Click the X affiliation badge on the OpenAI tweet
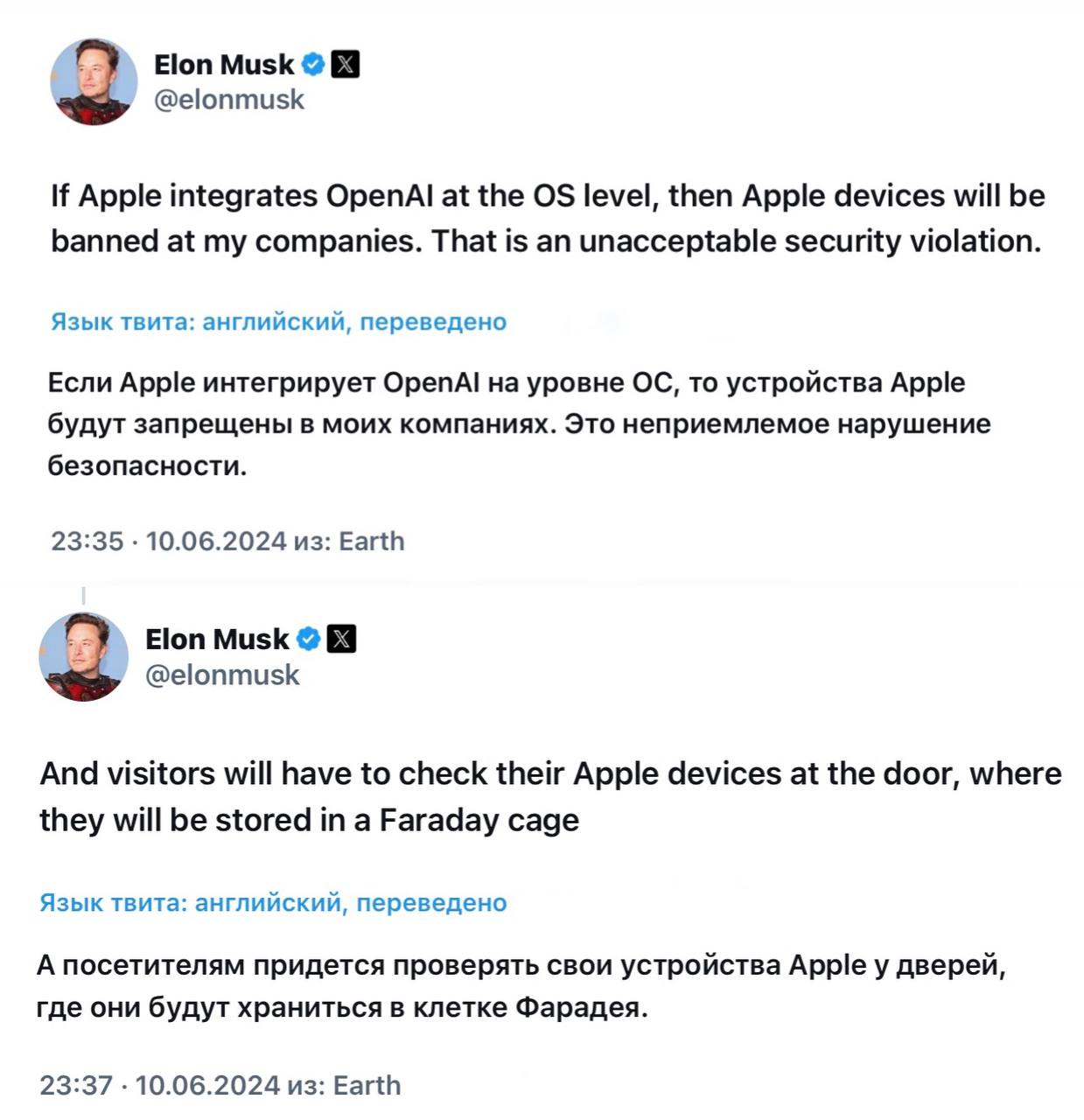1084x1120 pixels. (346, 65)
